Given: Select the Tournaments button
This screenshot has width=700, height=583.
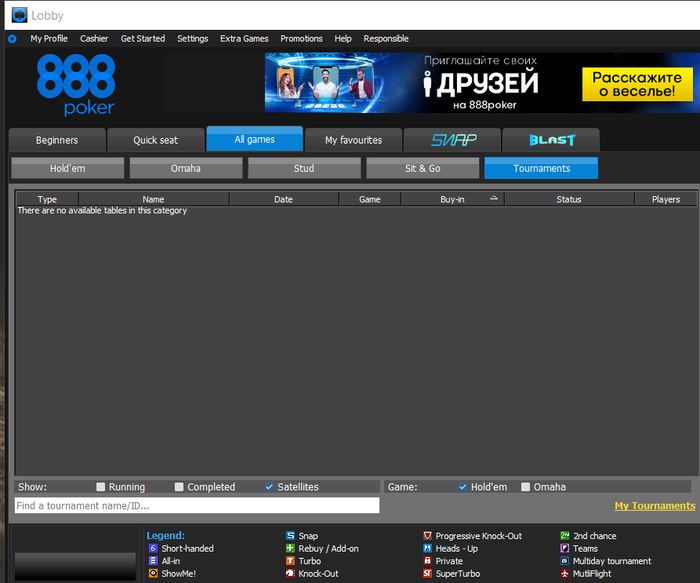Looking at the screenshot, I should (x=541, y=168).
